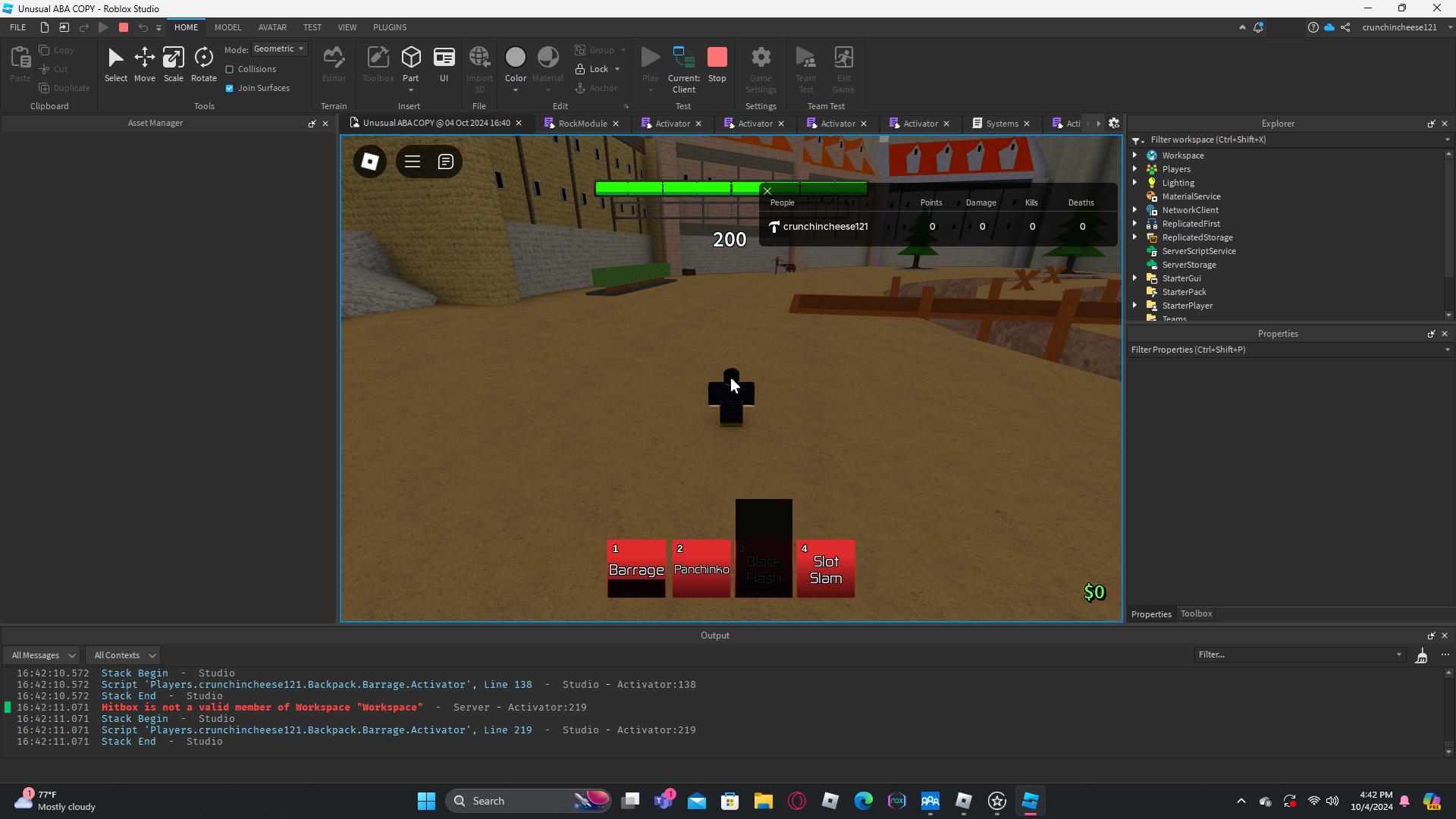Open File Explorer from the taskbar
1456x819 pixels.
[763, 801]
